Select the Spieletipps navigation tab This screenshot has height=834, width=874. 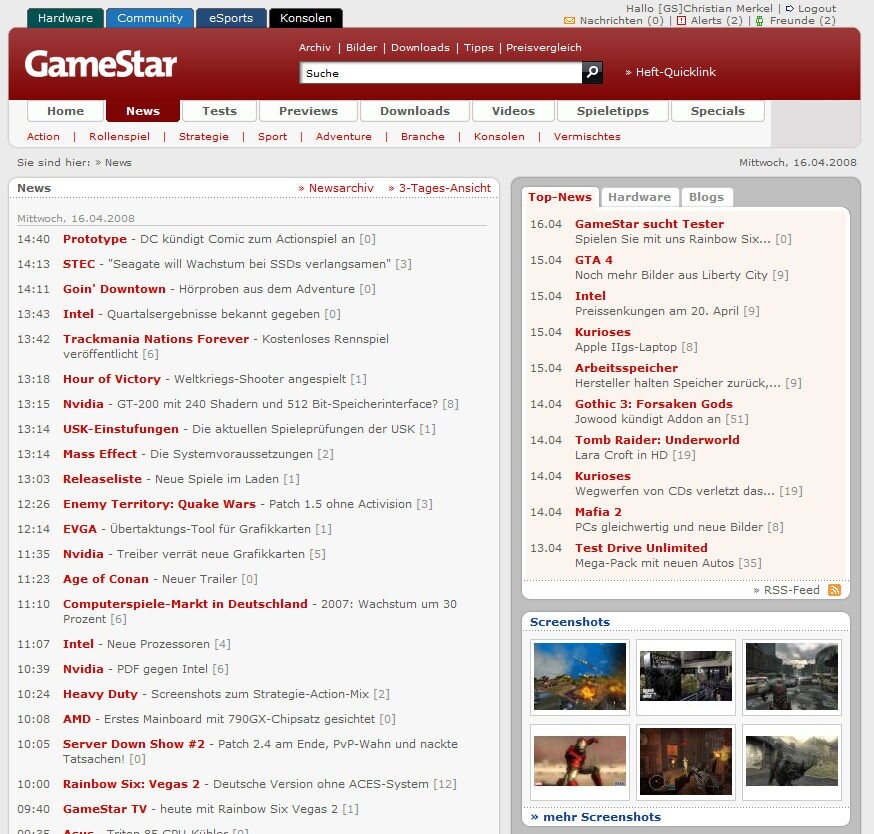coord(612,111)
